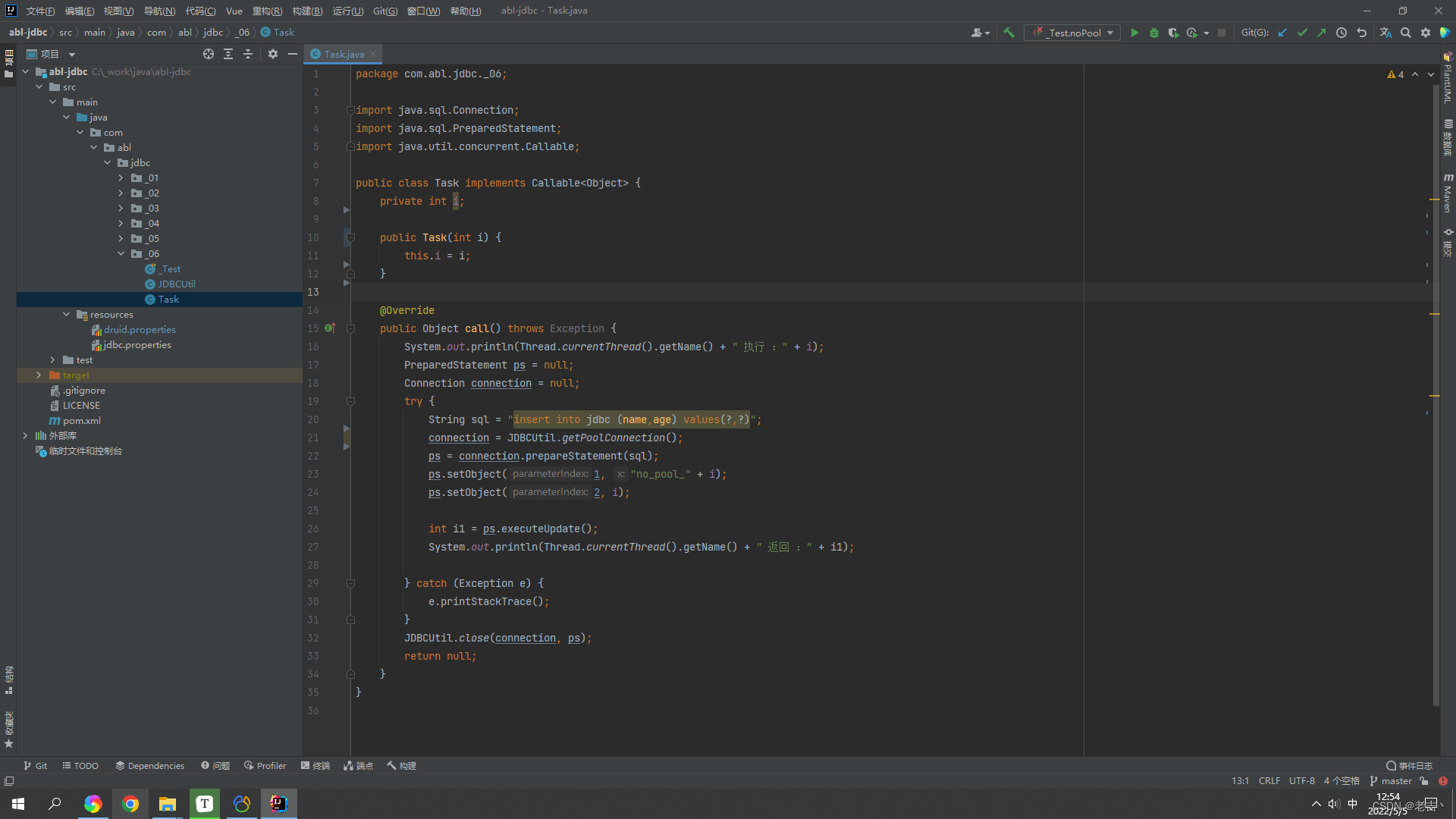Push commits with green arrow icon
This screenshot has height=819, width=1456.
(x=1322, y=33)
